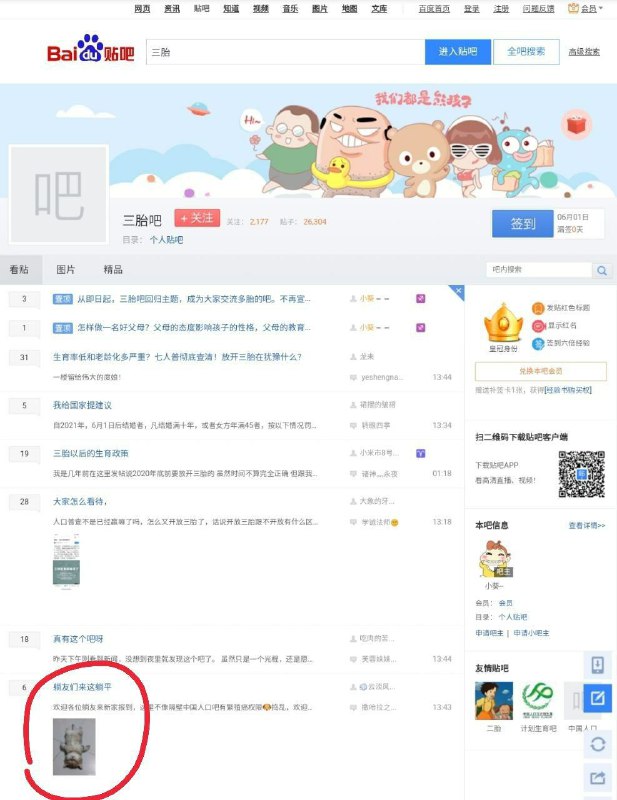Open the pinned post 怎样做一名好父母
This screenshot has height=800, width=617.
pos(193,328)
